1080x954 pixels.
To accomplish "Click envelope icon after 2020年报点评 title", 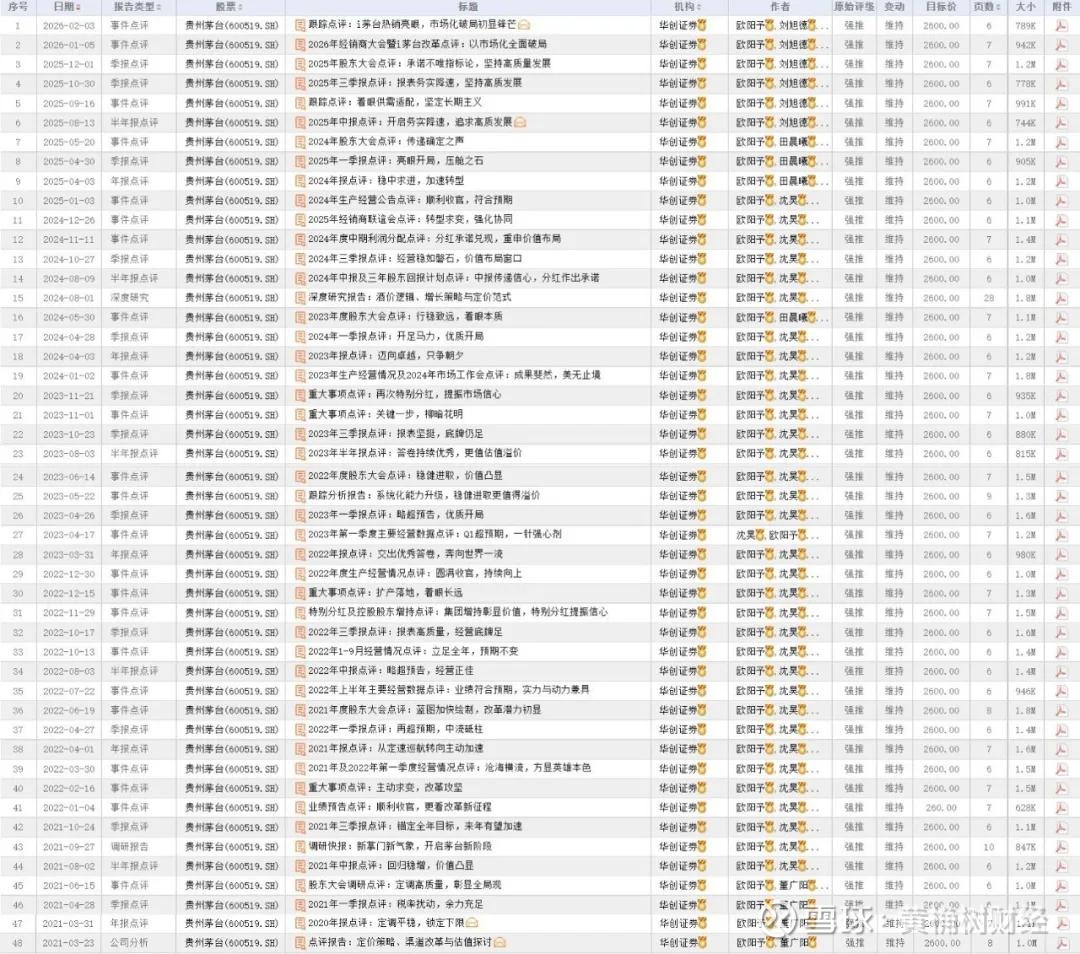I will [x=472, y=923].
